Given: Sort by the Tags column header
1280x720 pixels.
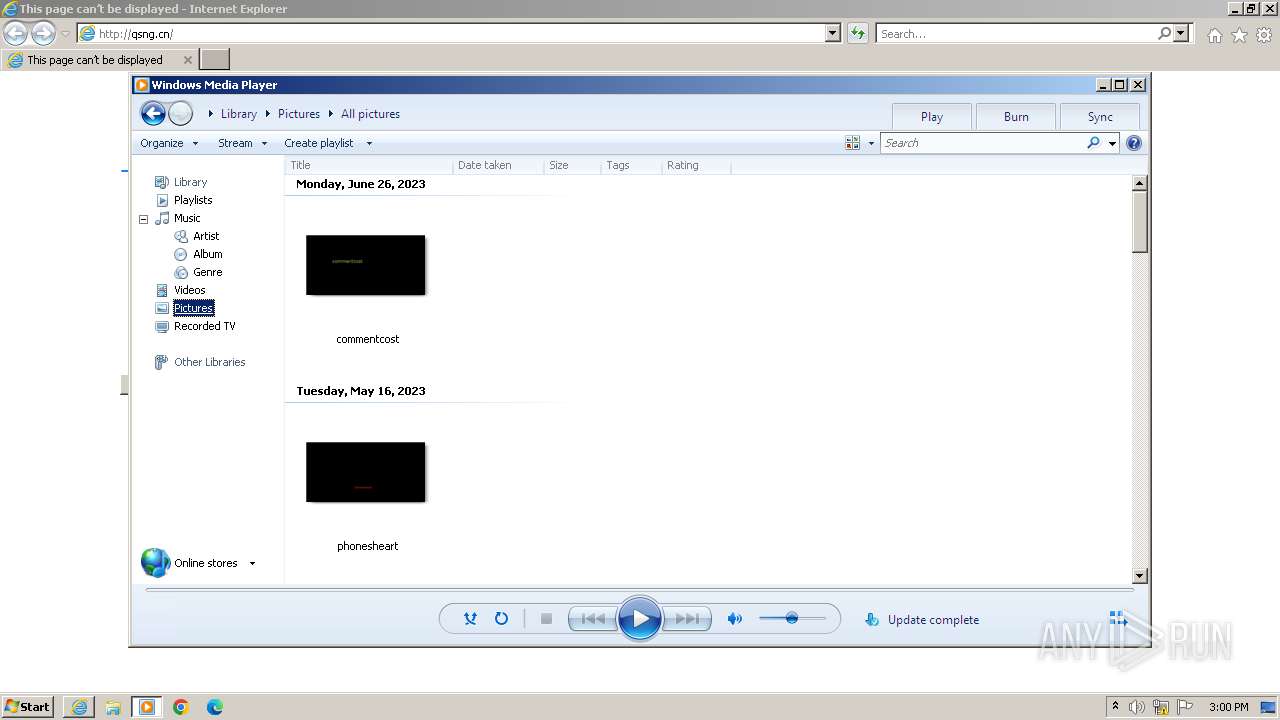Looking at the screenshot, I should [631, 165].
